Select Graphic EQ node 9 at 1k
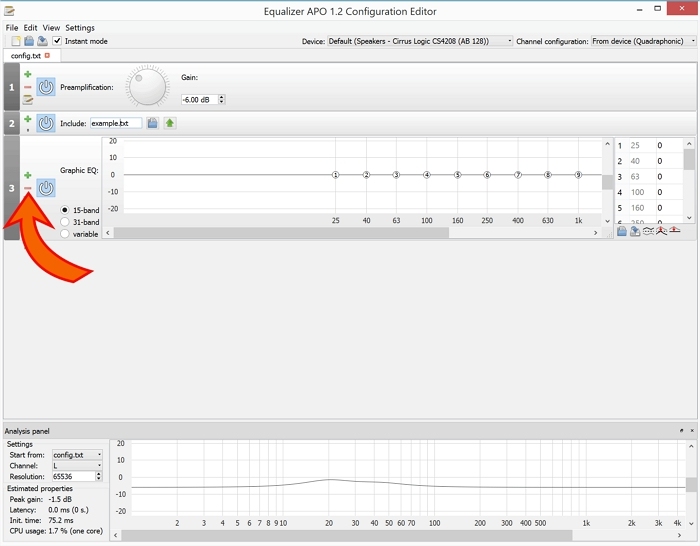The image size is (700, 546). pos(579,175)
